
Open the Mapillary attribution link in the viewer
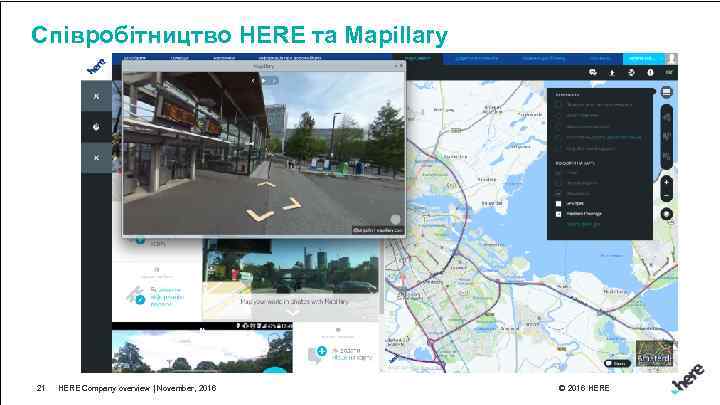377,230
